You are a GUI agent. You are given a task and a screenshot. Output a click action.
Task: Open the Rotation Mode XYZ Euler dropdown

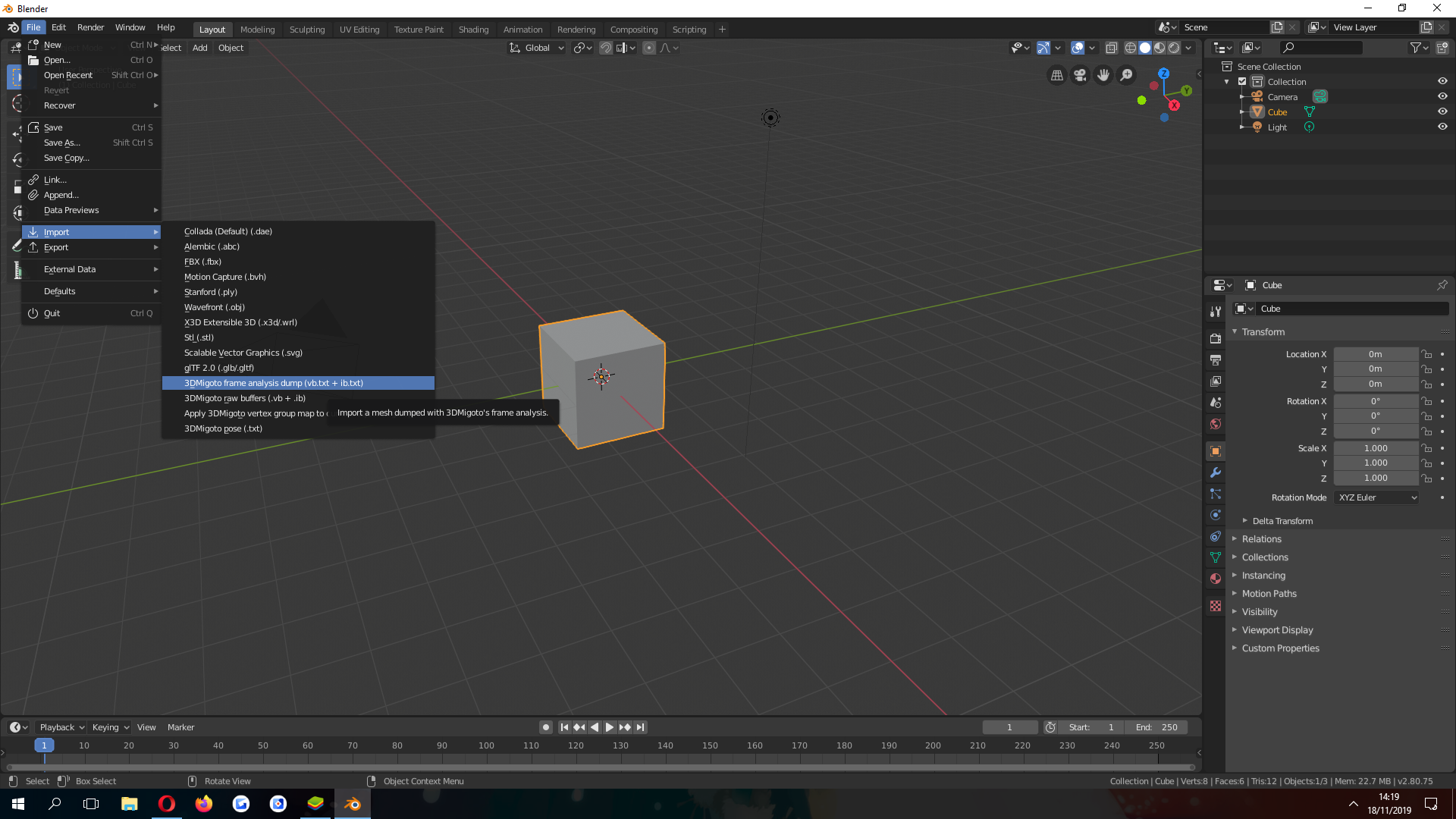pos(1377,497)
